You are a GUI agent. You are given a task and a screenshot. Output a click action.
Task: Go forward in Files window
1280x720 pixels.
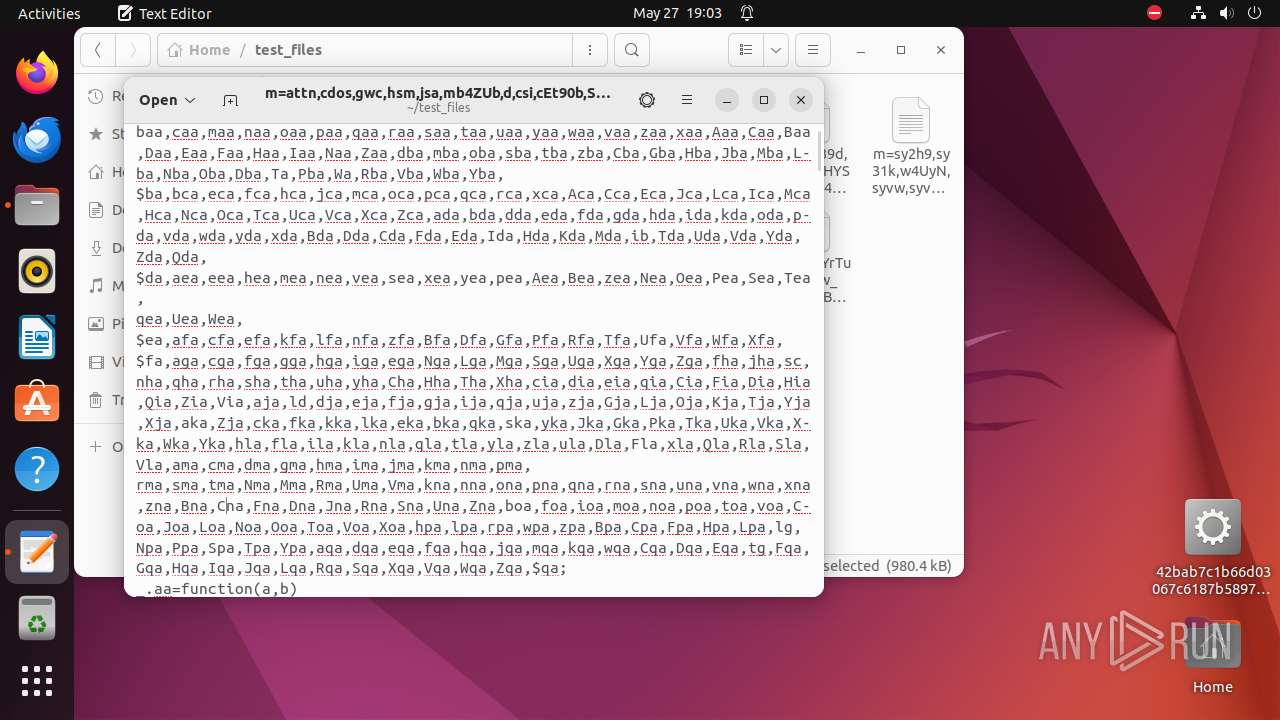coord(133,50)
